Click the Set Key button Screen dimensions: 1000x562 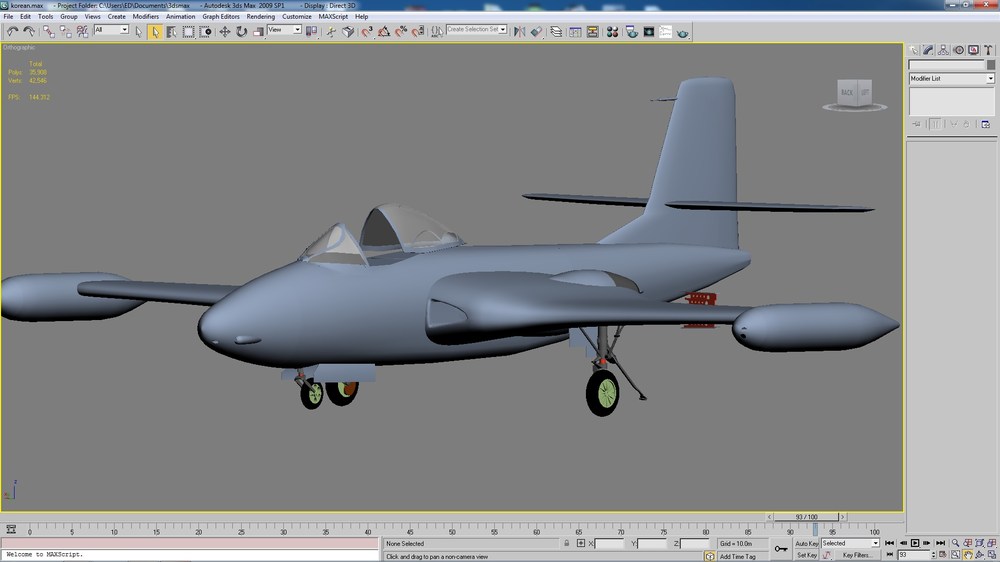(x=807, y=555)
